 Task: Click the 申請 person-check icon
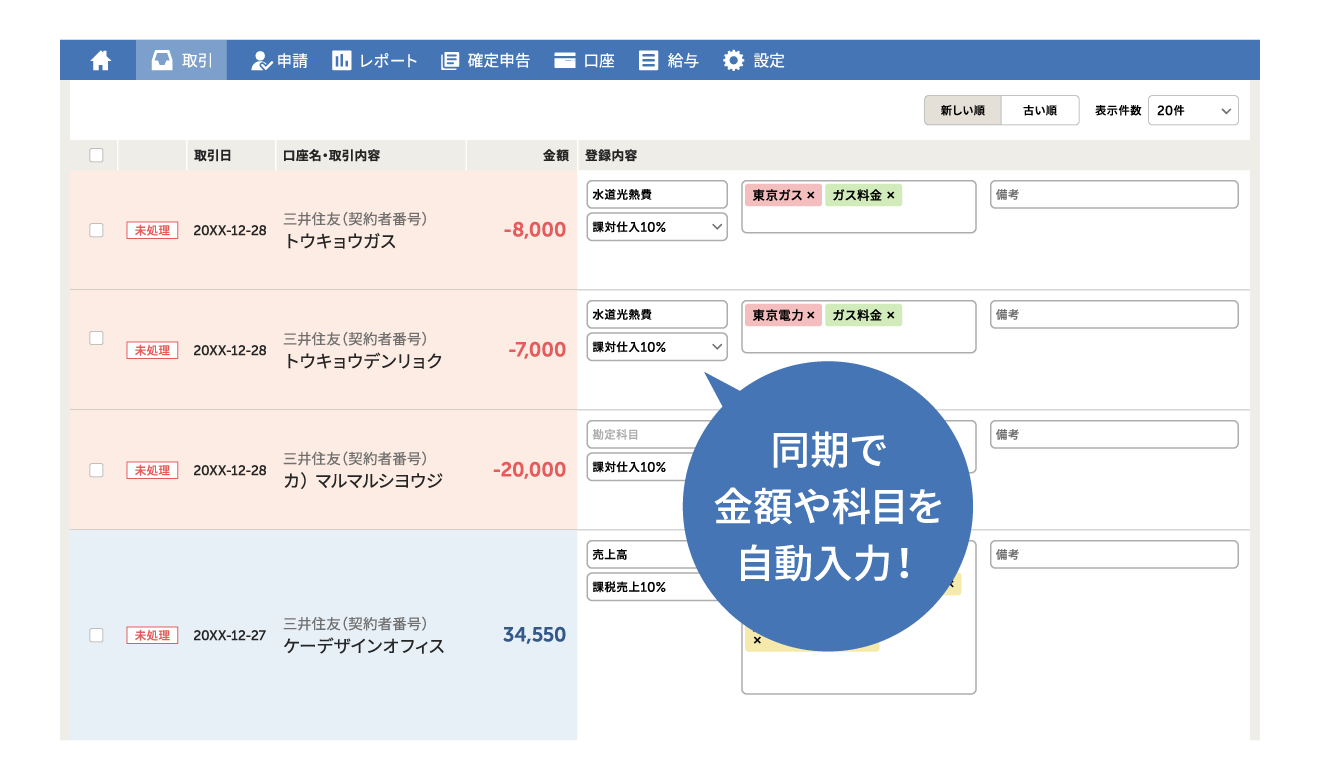click(x=261, y=60)
